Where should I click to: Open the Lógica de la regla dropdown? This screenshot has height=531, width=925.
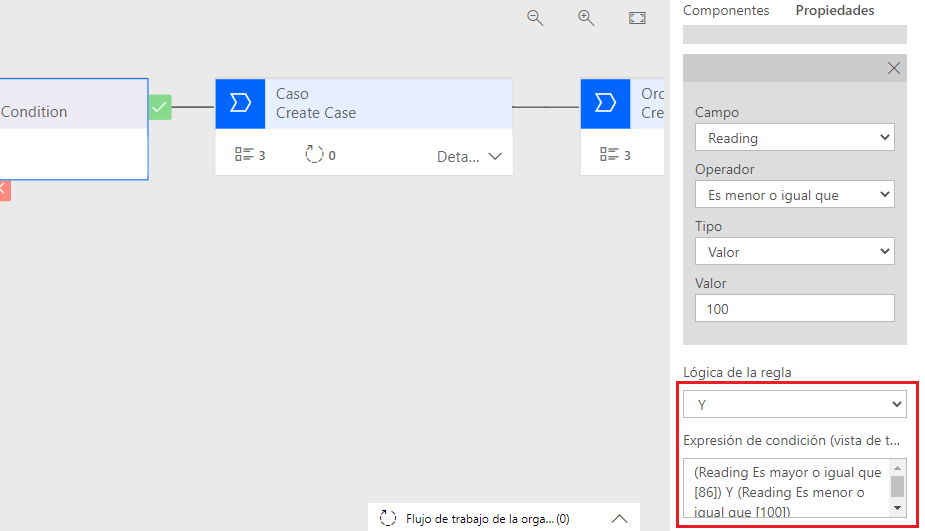click(795, 405)
